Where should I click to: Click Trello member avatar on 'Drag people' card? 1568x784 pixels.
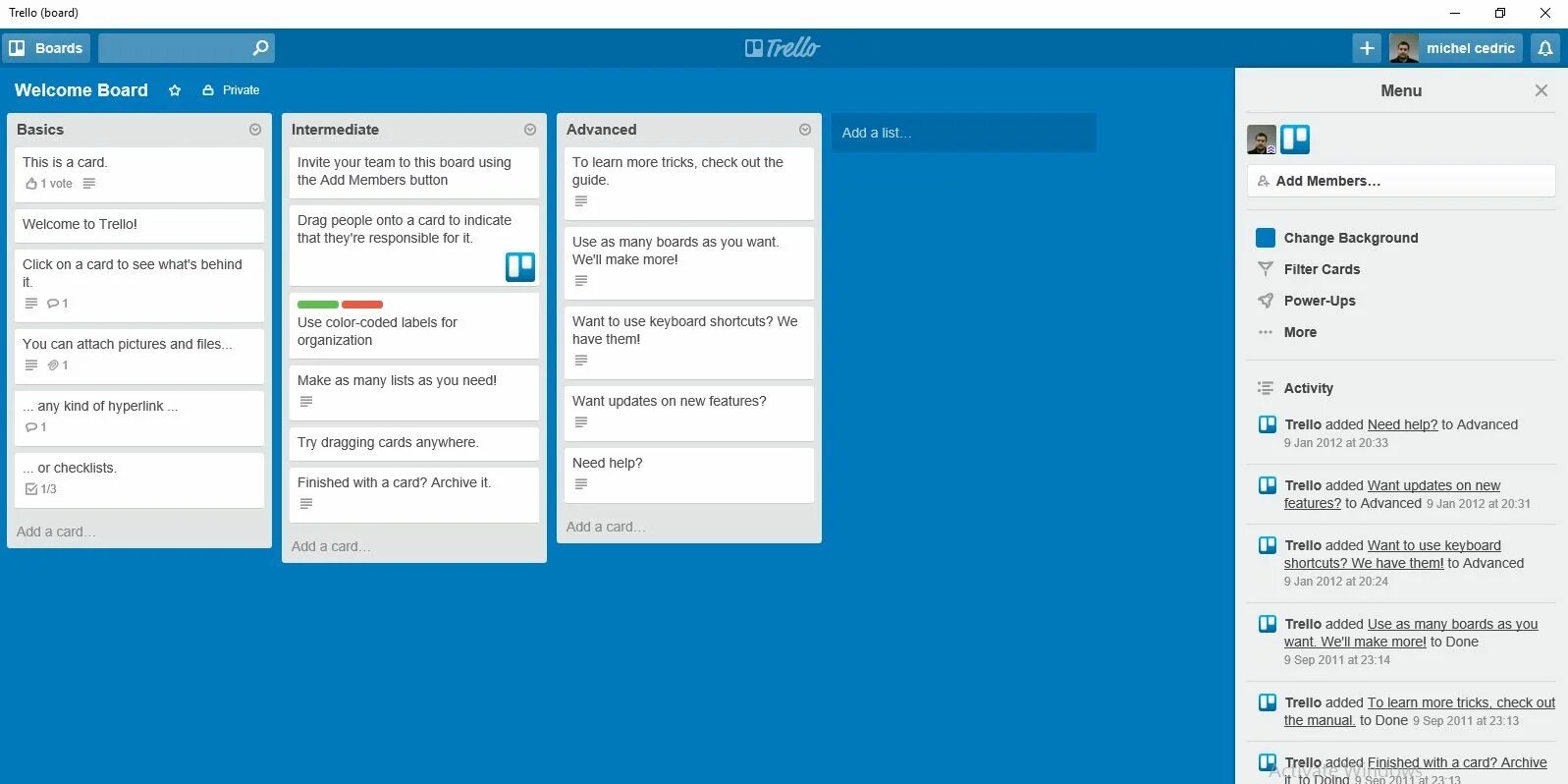[x=520, y=266]
